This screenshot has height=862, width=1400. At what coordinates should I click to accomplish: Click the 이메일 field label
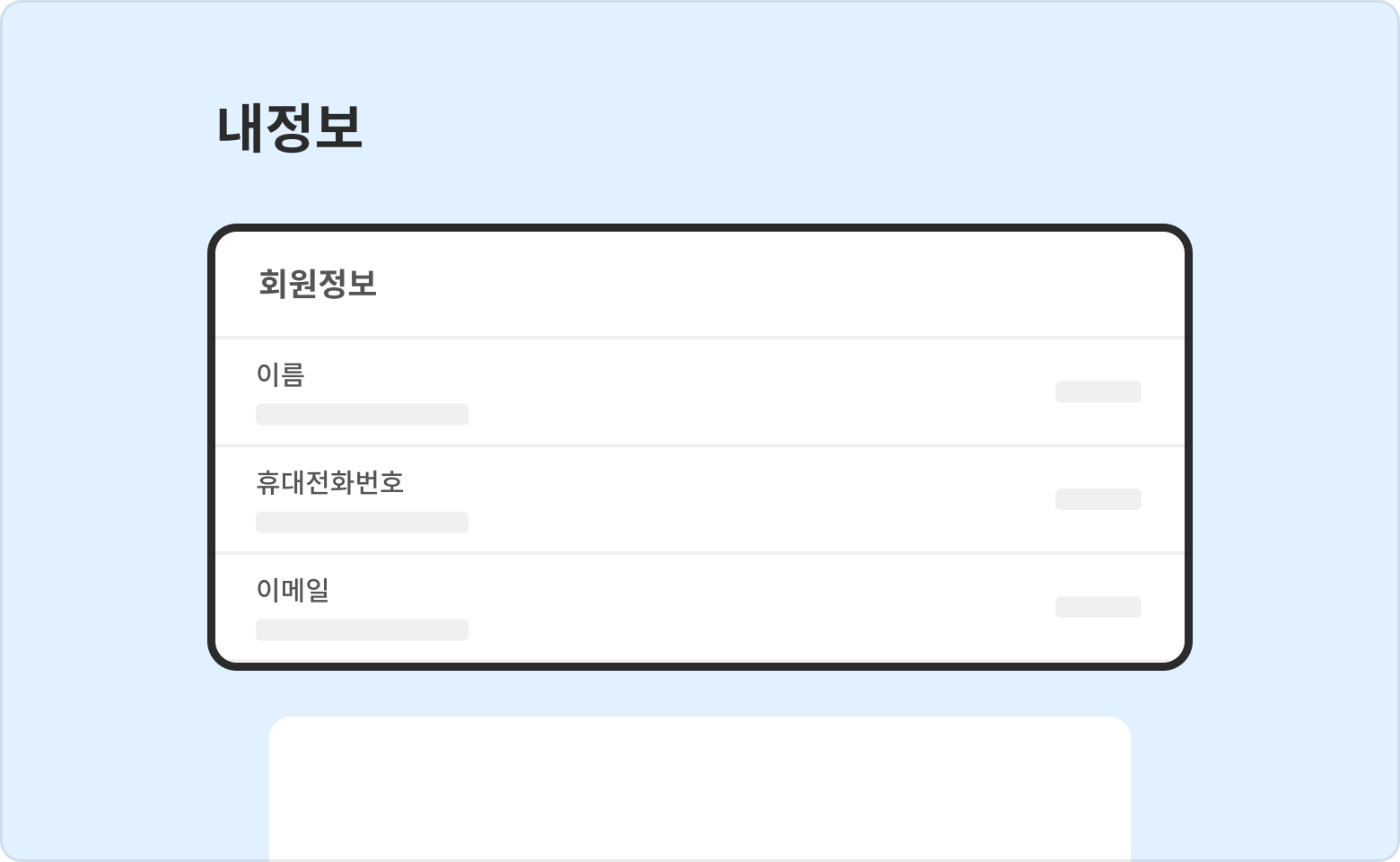[x=293, y=590]
